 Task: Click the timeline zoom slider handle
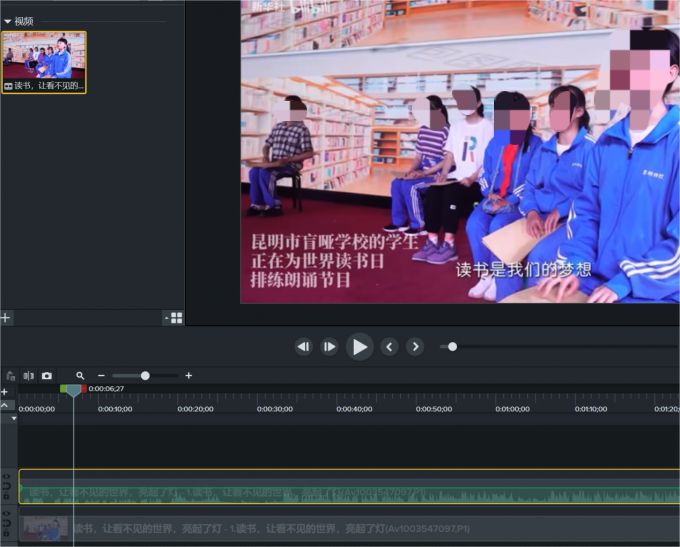coord(145,376)
